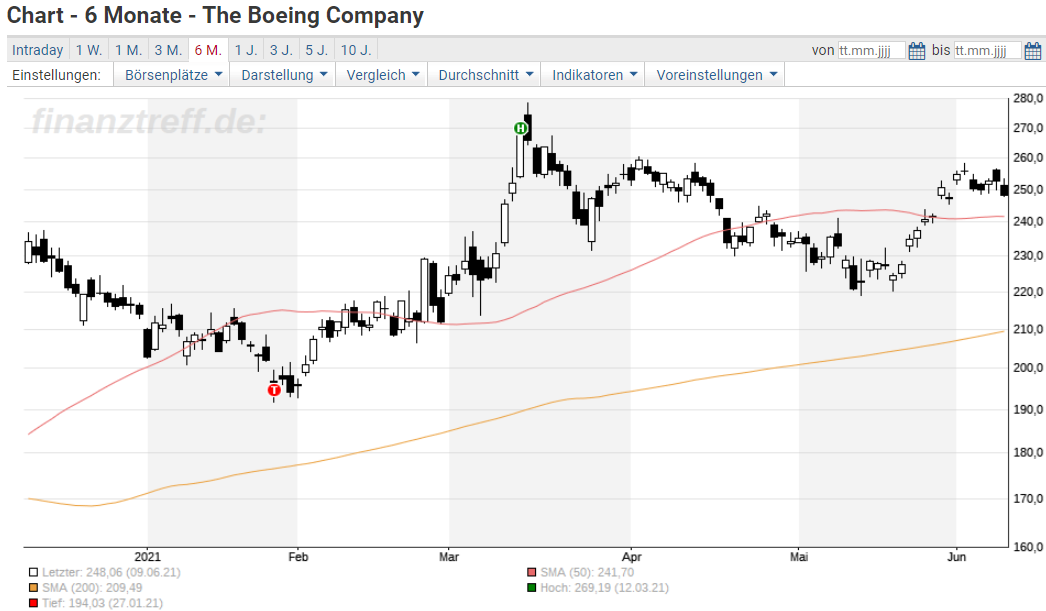Click 'SMA (200): 209,49' legend text
The image size is (1046, 611).
(x=92, y=588)
